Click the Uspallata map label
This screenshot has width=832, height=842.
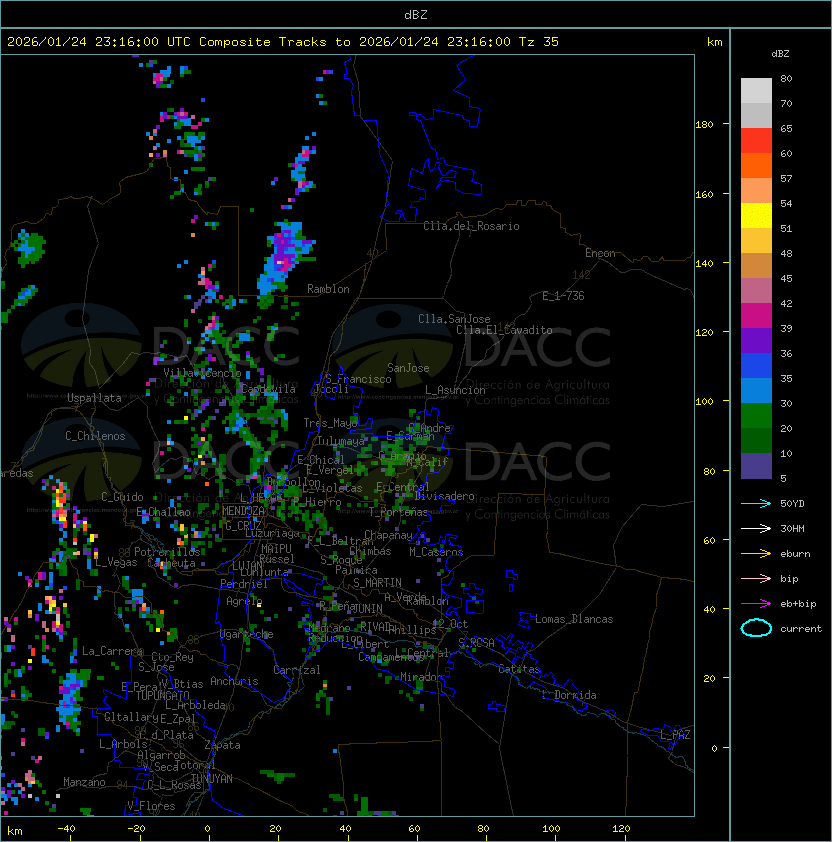coord(94,398)
